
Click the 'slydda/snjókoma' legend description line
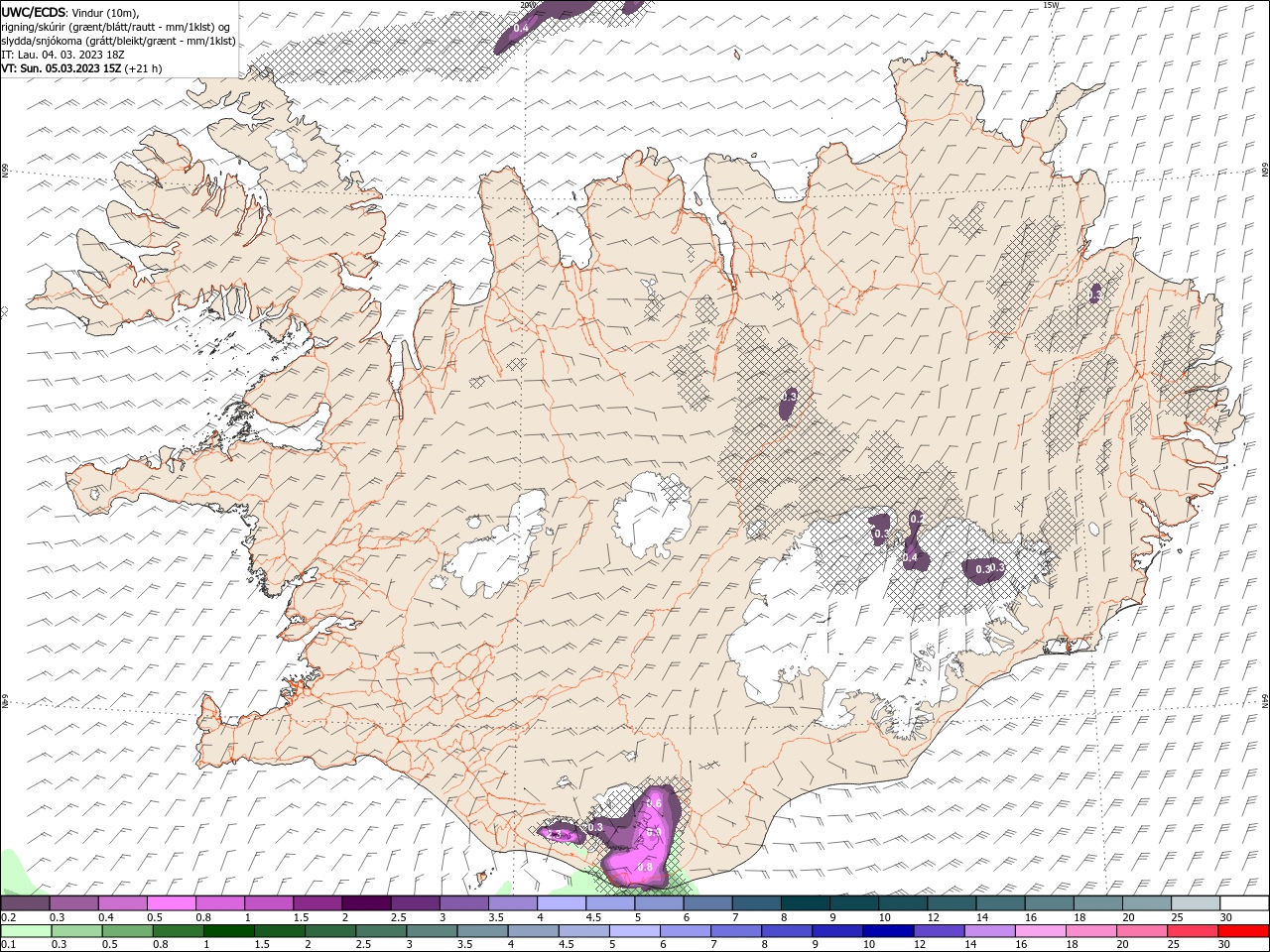click(118, 41)
